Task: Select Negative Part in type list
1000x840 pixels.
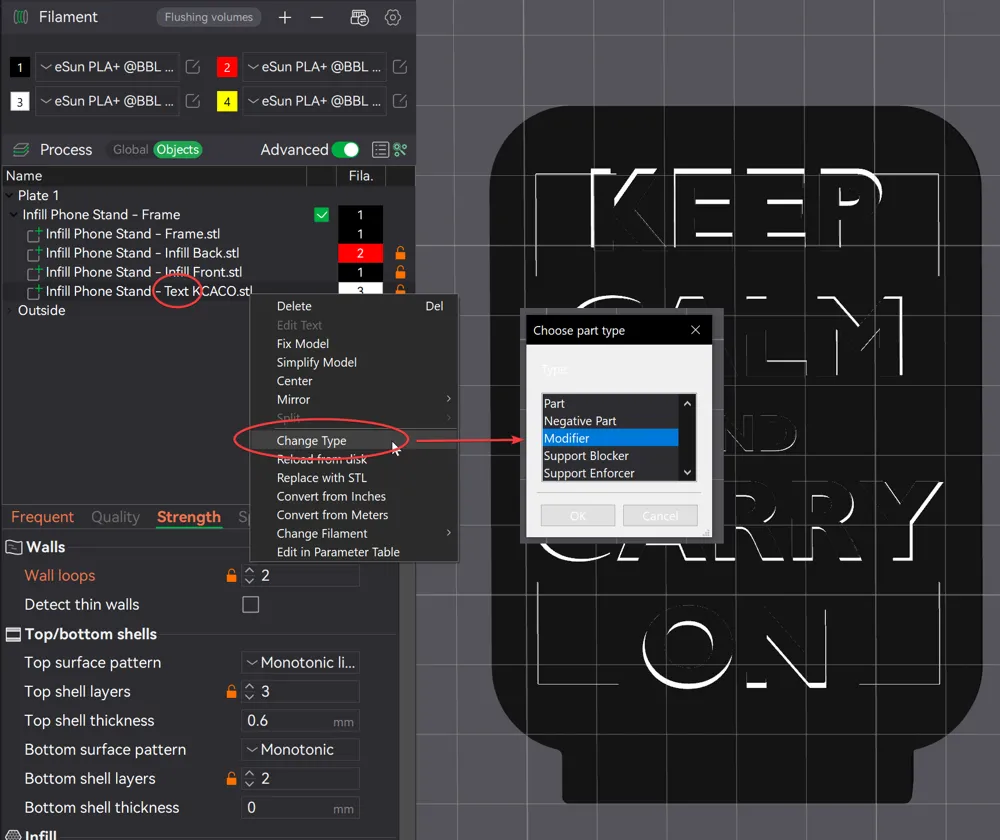Action: click(x=580, y=421)
